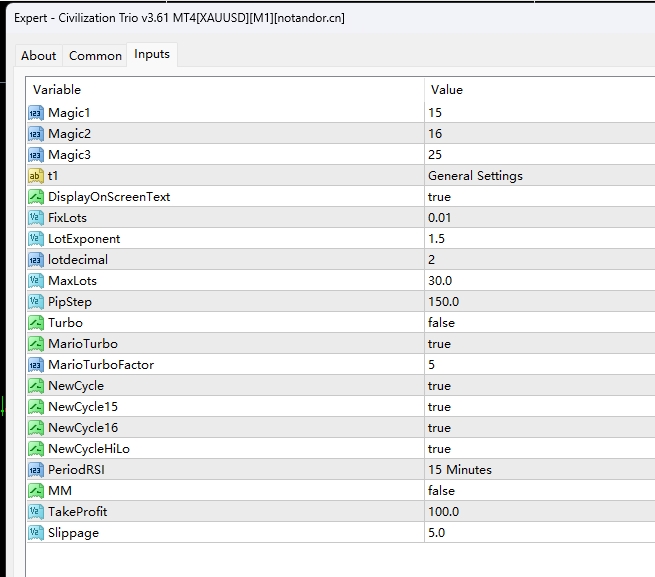This screenshot has height=577, width=655.
Task: Click the double-type icon beside TakeProfit
Action: [x=36, y=512]
